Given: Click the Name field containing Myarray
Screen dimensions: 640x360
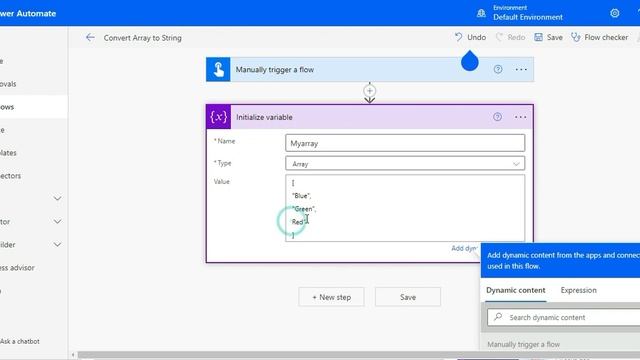Looking at the screenshot, I should [x=405, y=143].
